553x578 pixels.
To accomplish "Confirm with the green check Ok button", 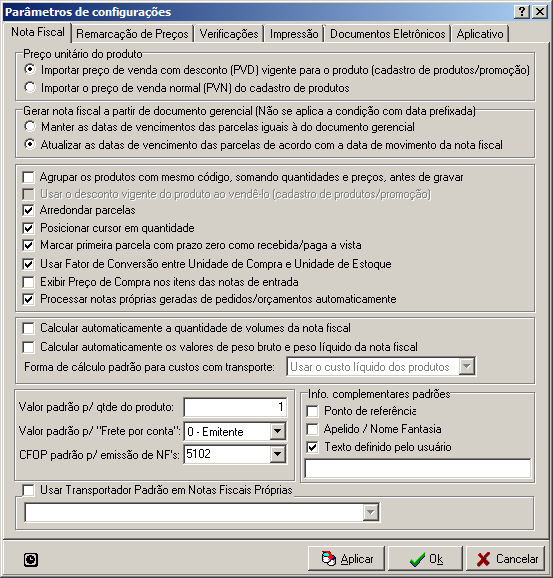I will (x=425, y=559).
